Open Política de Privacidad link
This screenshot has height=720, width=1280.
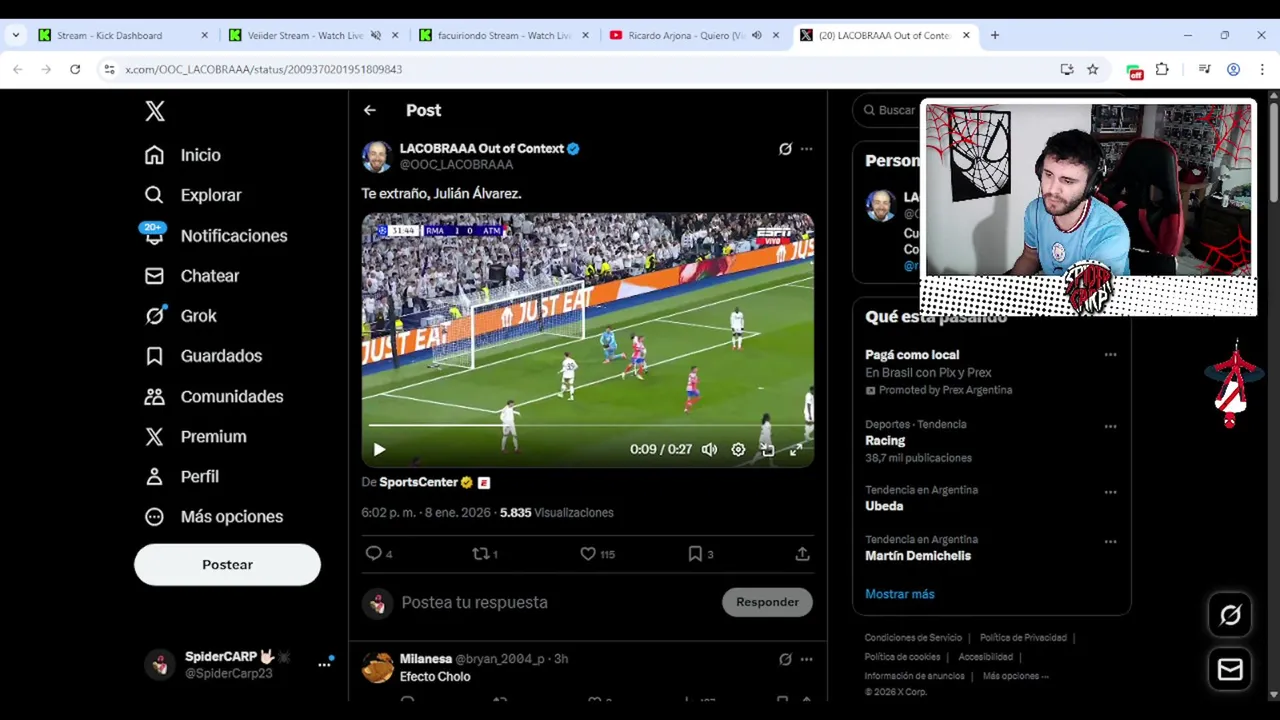1023,638
